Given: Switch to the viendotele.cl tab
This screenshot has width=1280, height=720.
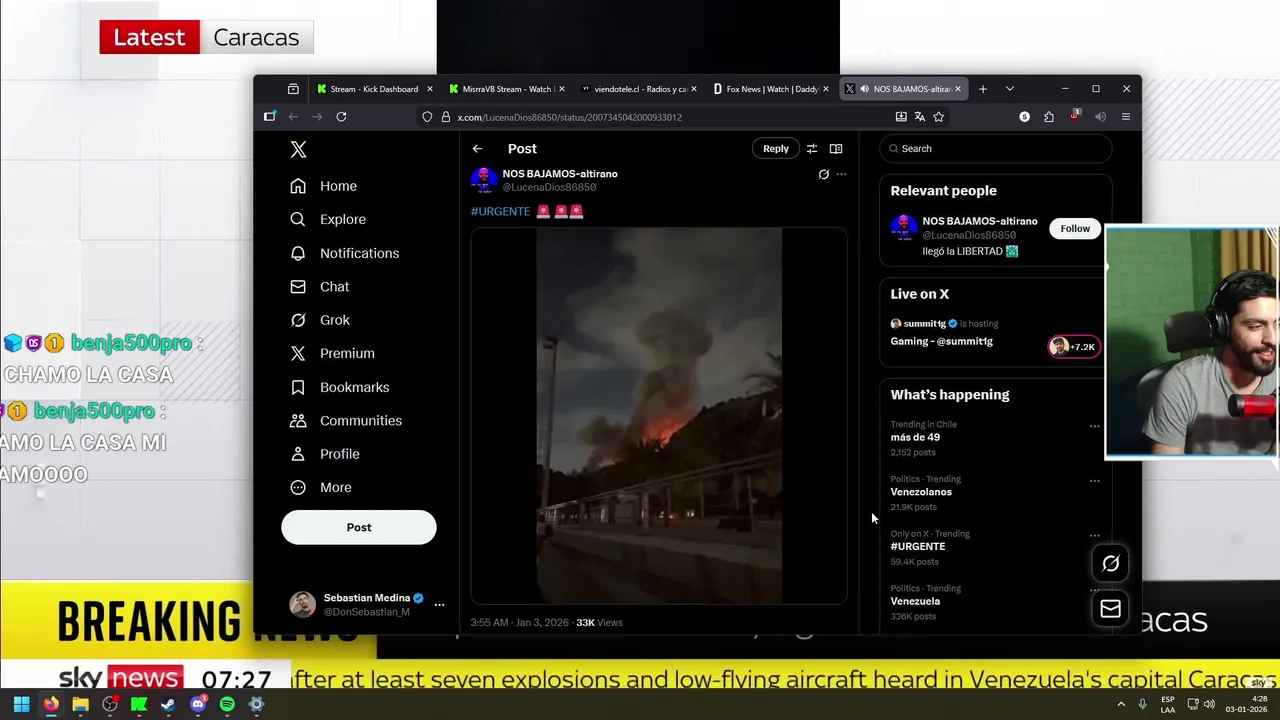Looking at the screenshot, I should point(639,89).
